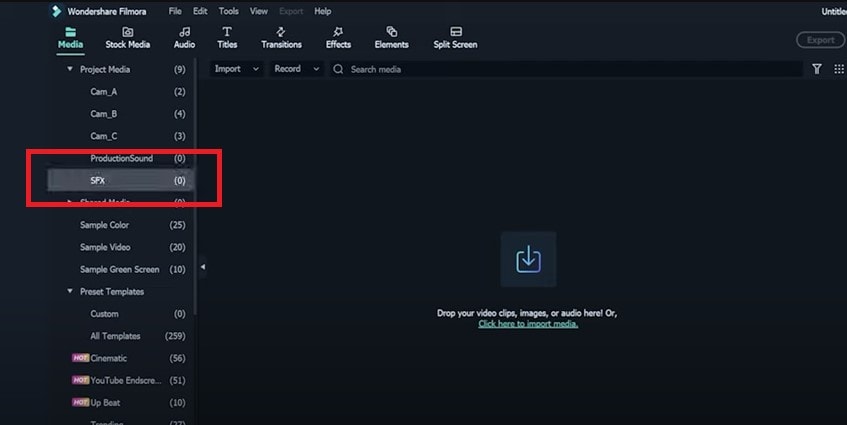Open the Sample Video category
The width and height of the screenshot is (847, 425).
120,247
